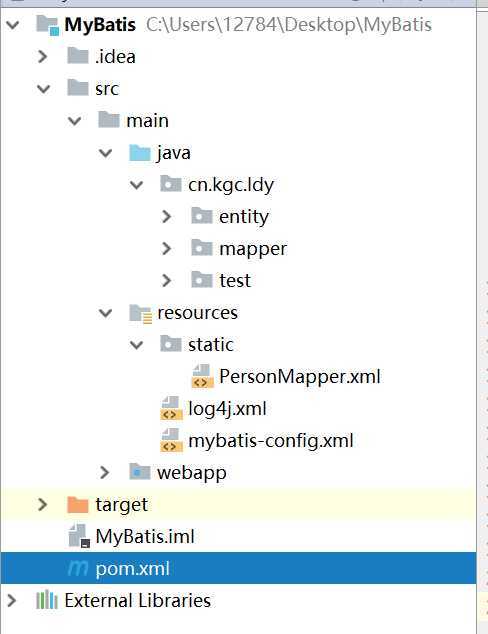Click the PersonMapper.xml file icon

(202, 376)
